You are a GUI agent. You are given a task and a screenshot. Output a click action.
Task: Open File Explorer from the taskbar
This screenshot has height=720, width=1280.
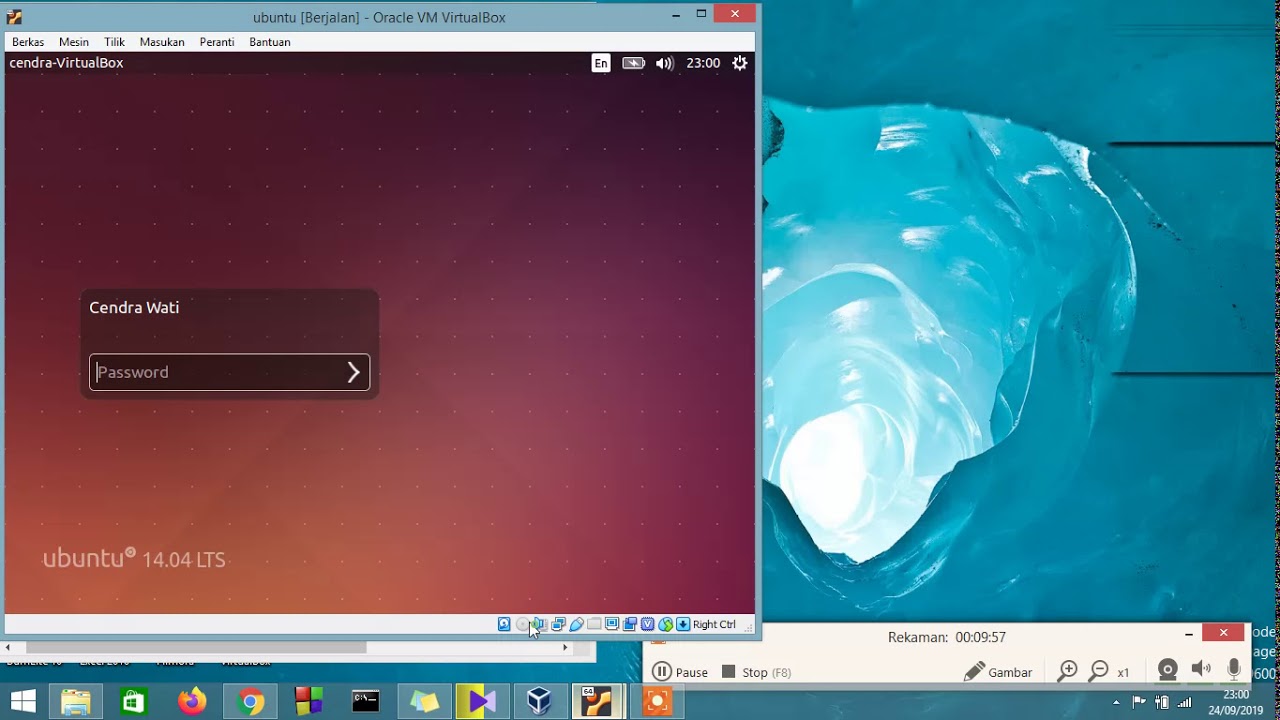point(76,702)
